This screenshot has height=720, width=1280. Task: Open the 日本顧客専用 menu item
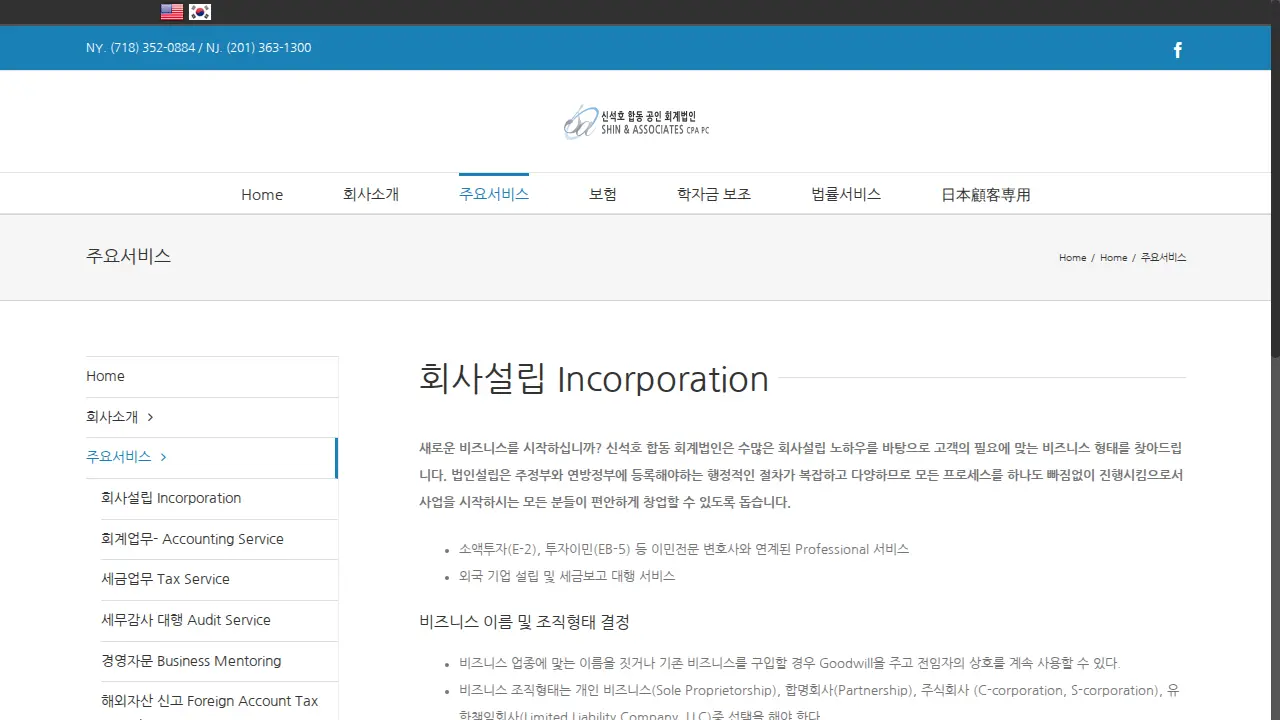click(986, 195)
